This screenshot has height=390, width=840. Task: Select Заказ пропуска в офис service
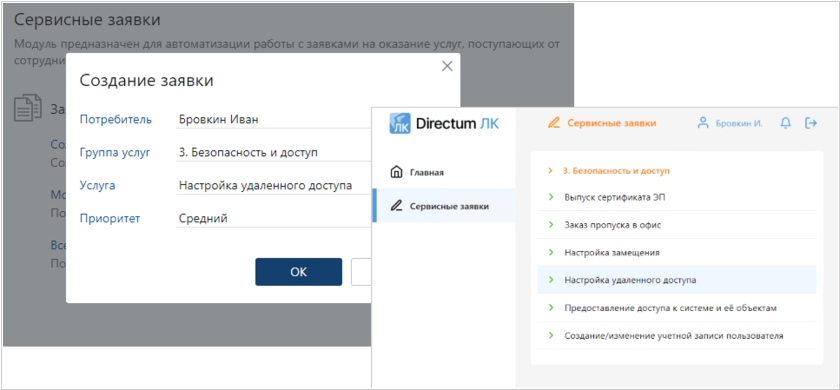(x=677, y=225)
